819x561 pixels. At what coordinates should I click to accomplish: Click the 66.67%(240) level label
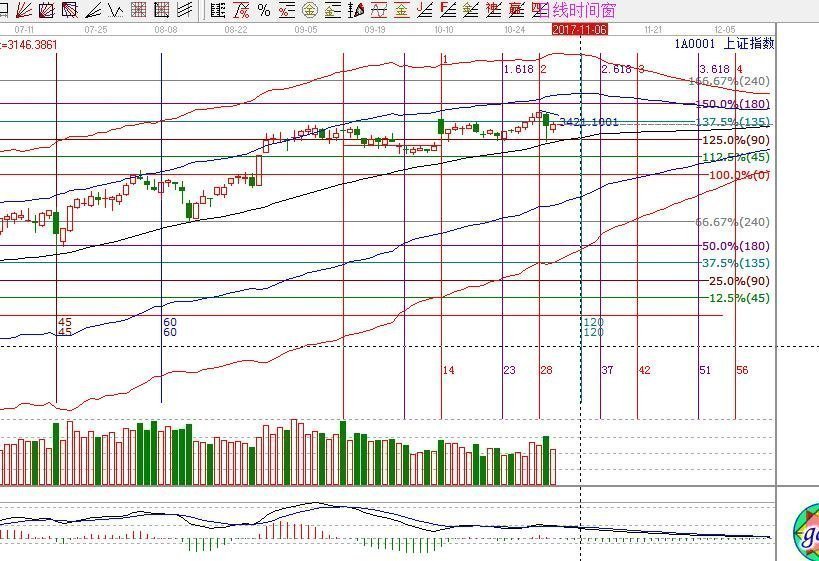pyautogui.click(x=733, y=222)
